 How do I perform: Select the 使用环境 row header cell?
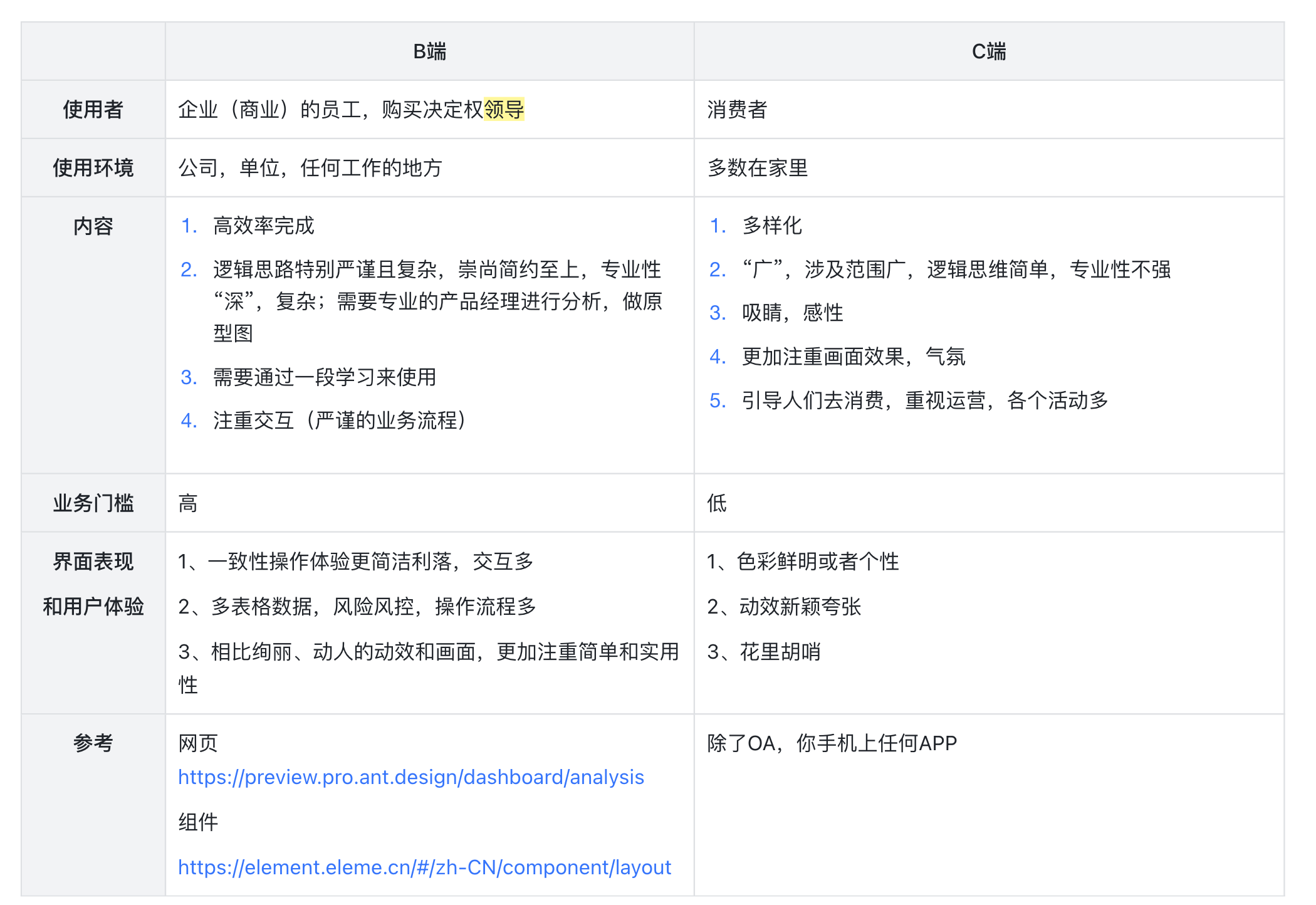point(93,168)
